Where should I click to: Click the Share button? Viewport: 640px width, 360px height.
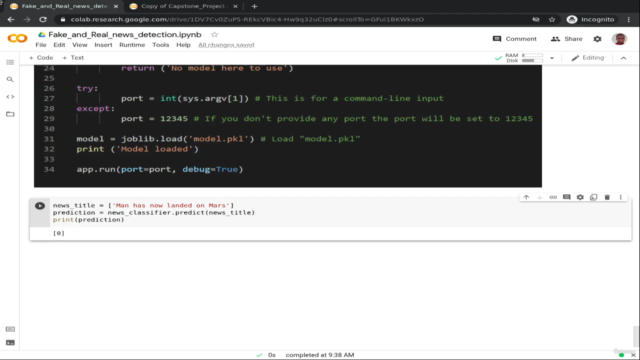pyautogui.click(x=567, y=39)
